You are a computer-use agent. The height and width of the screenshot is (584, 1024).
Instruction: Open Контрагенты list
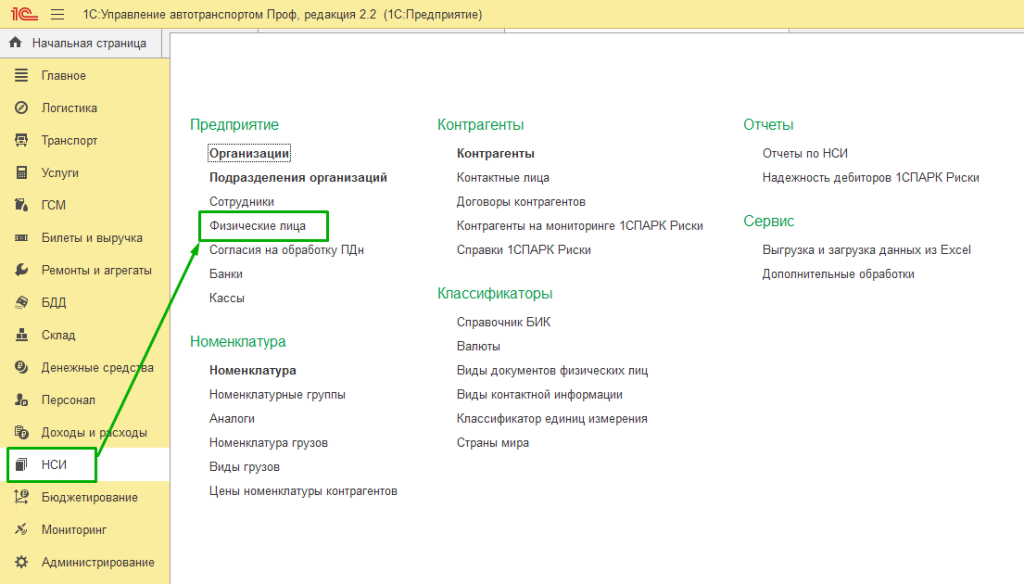[495, 153]
